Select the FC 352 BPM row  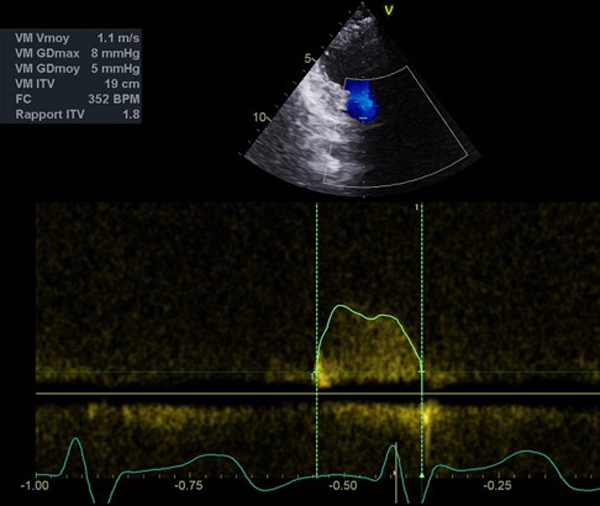[x=77, y=99]
